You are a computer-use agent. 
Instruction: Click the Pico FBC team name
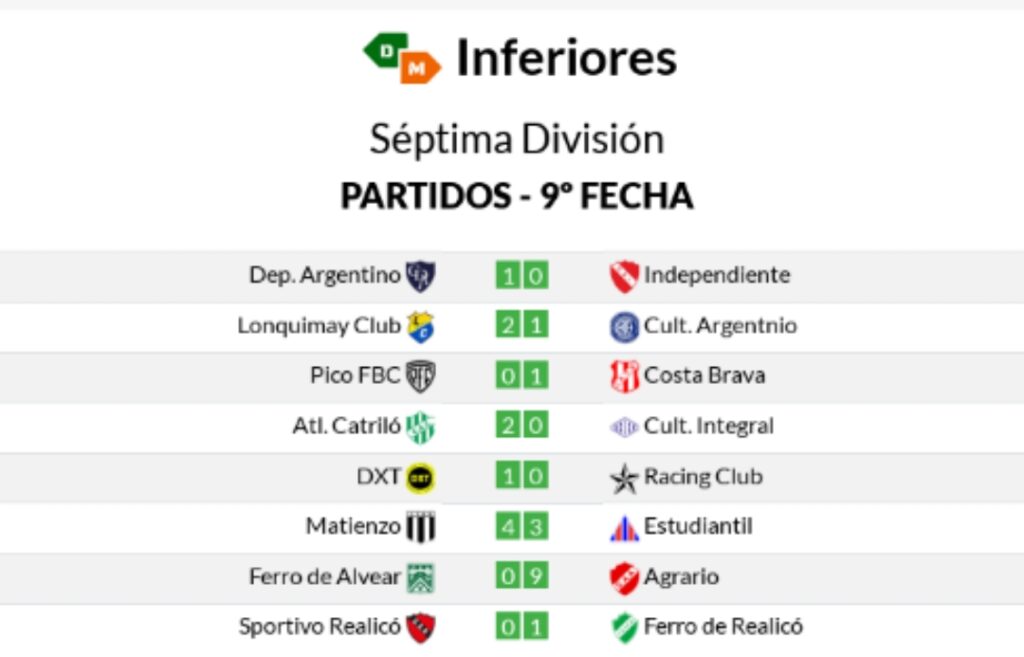[355, 376]
